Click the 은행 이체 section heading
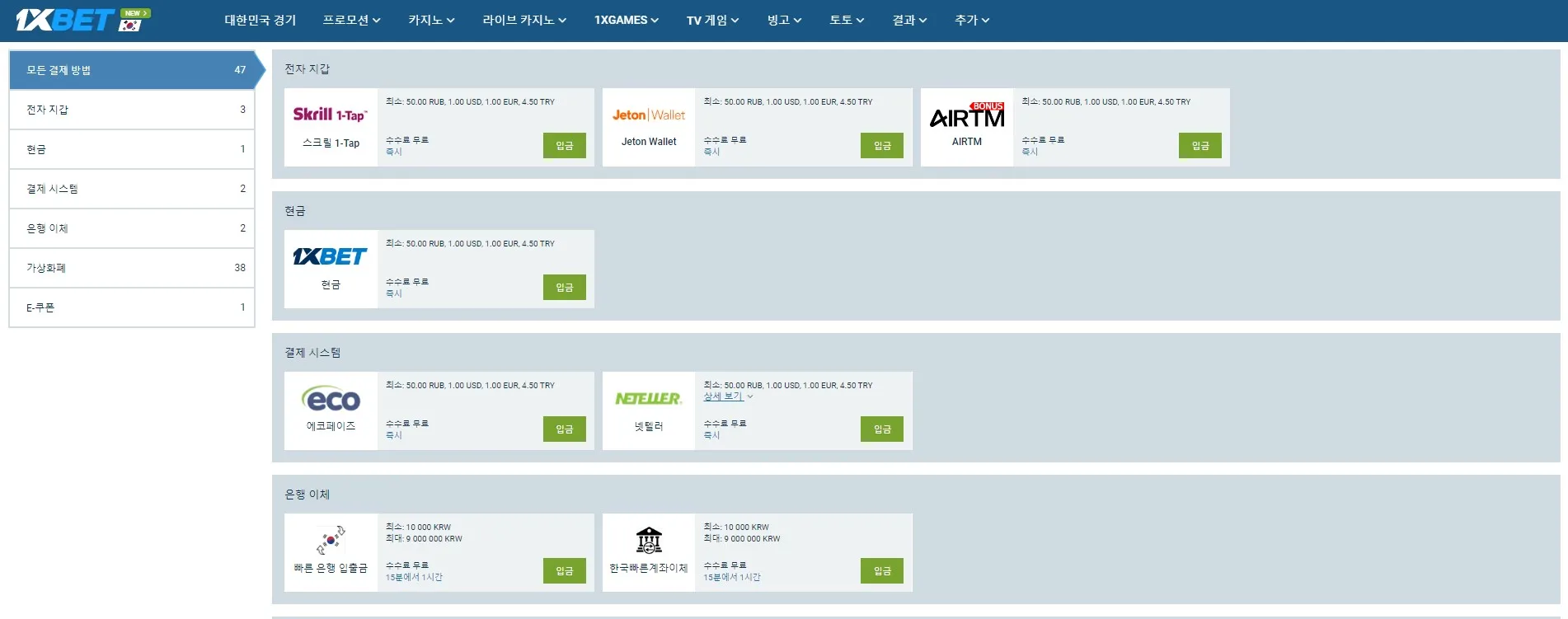The image size is (1568, 619). 307,495
